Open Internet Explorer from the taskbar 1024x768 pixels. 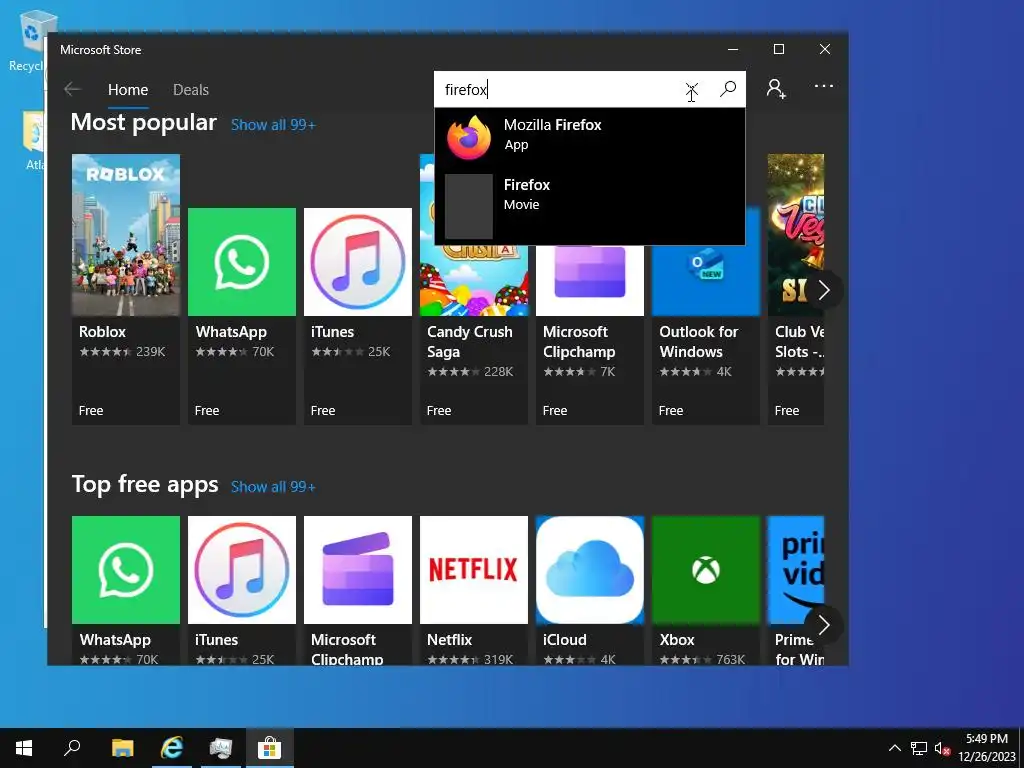pos(172,748)
